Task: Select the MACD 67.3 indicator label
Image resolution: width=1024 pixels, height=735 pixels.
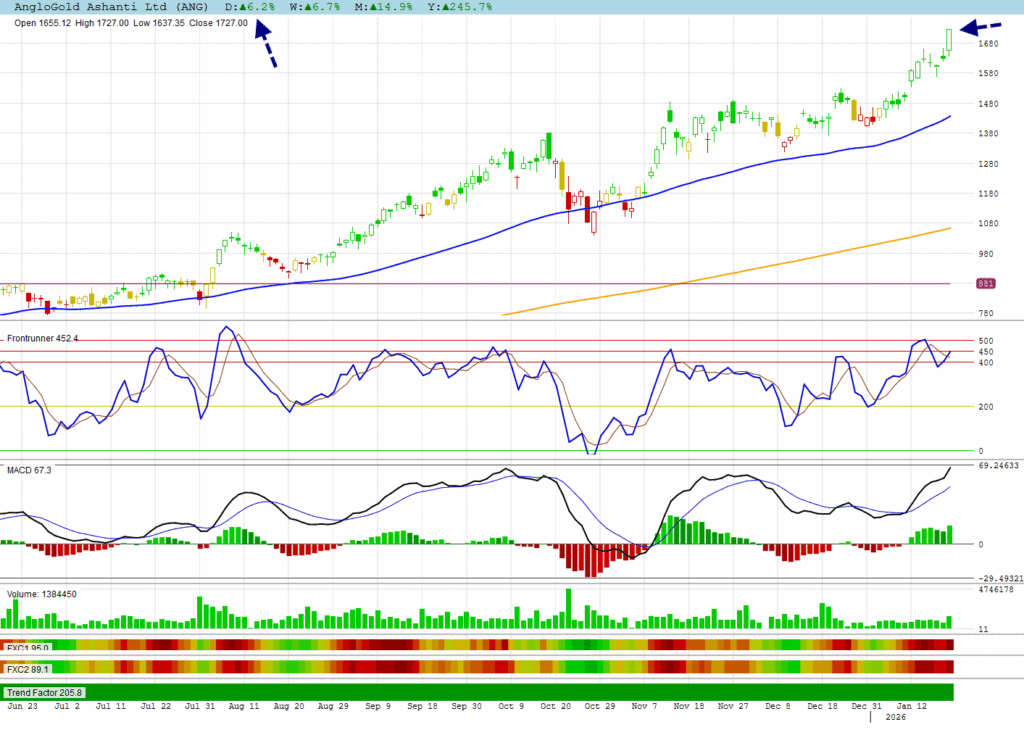Action: (x=28, y=468)
